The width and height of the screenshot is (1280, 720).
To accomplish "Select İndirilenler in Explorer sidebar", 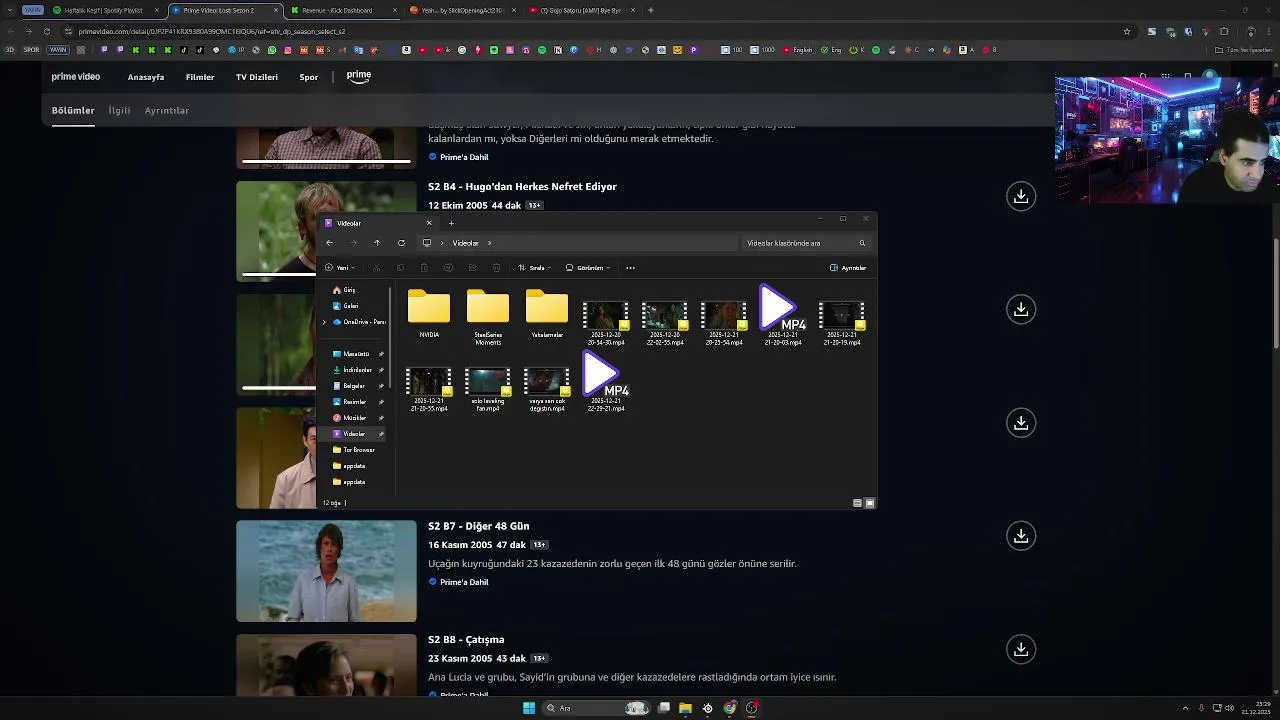I will coord(356,370).
